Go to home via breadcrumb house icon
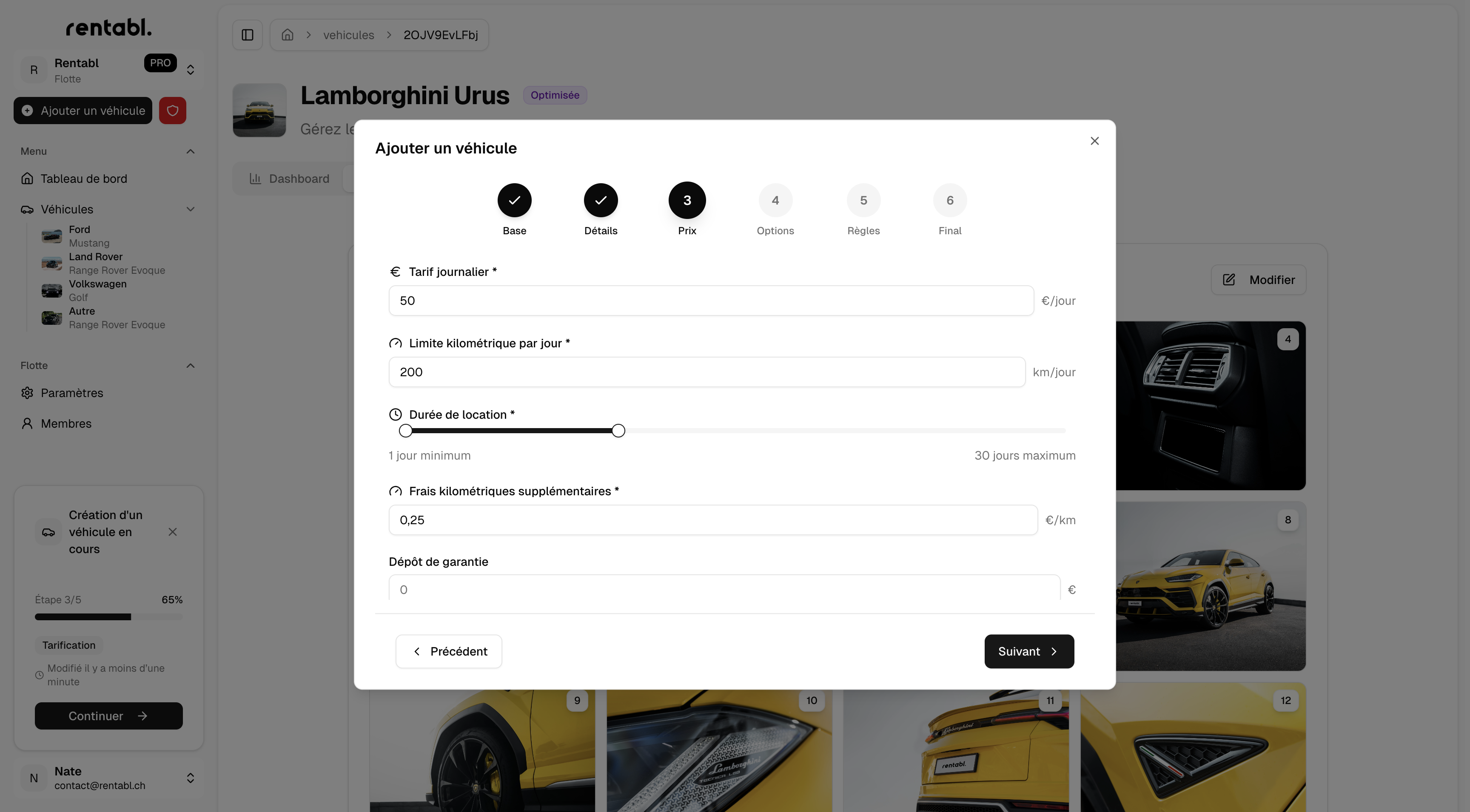 [288, 35]
